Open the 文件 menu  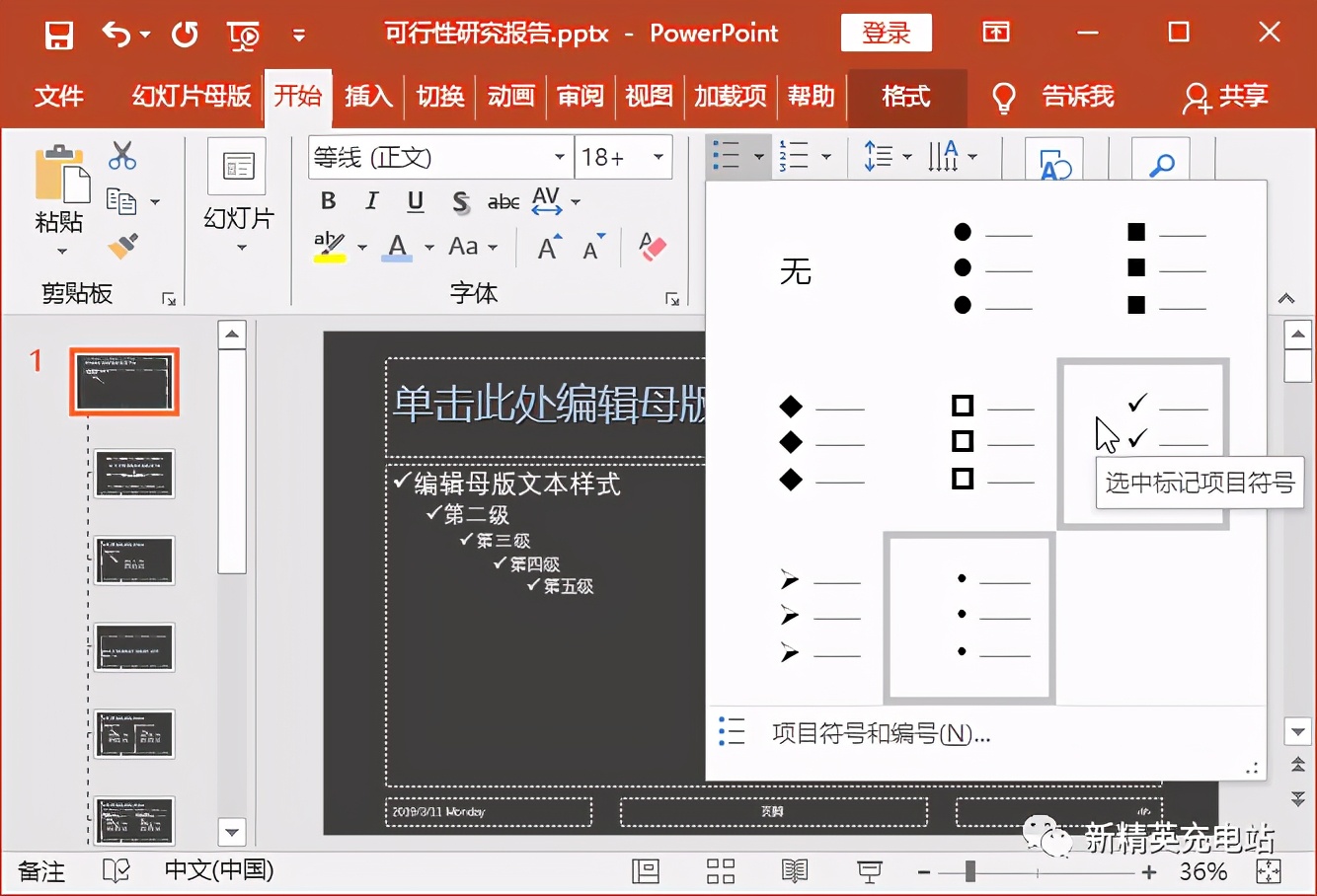58,97
